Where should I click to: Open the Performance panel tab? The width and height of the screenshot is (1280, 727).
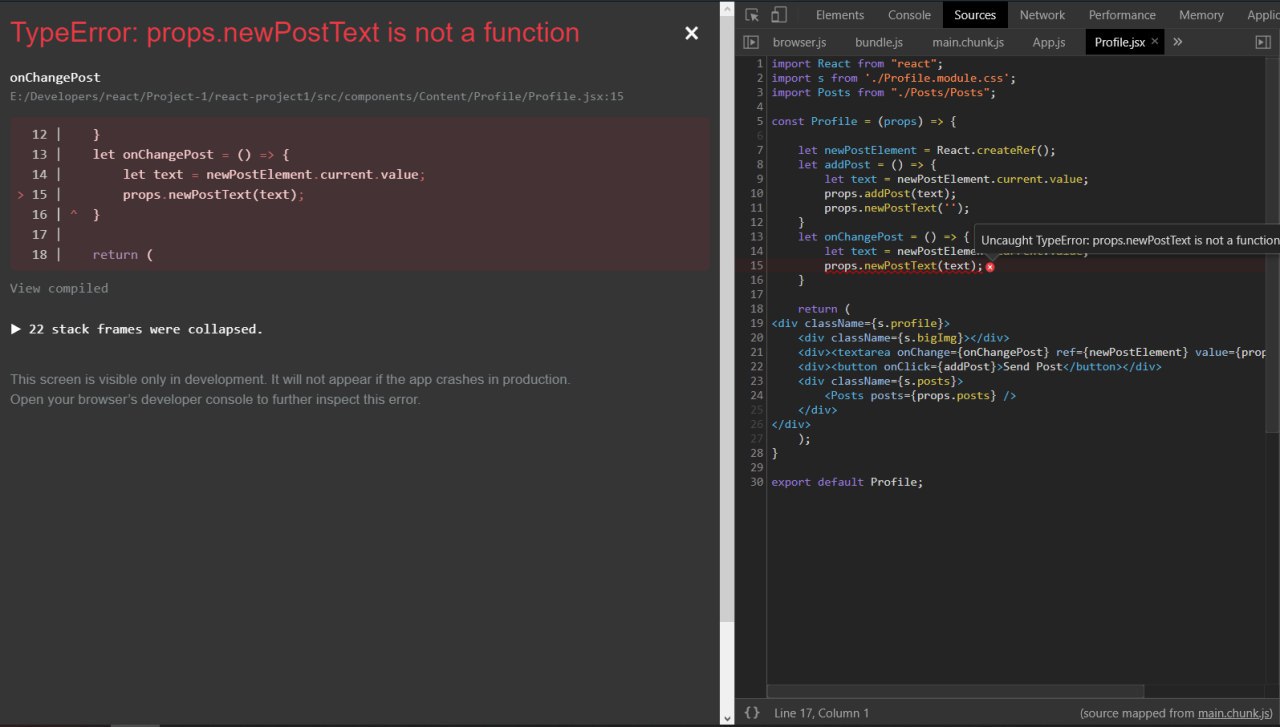(1122, 15)
